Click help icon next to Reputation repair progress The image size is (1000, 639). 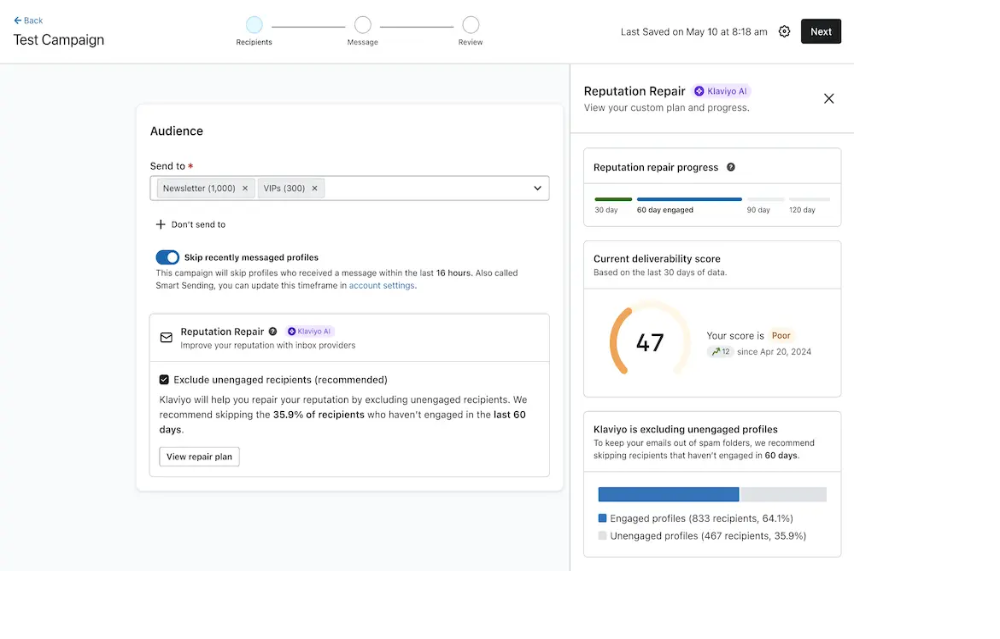730,168
